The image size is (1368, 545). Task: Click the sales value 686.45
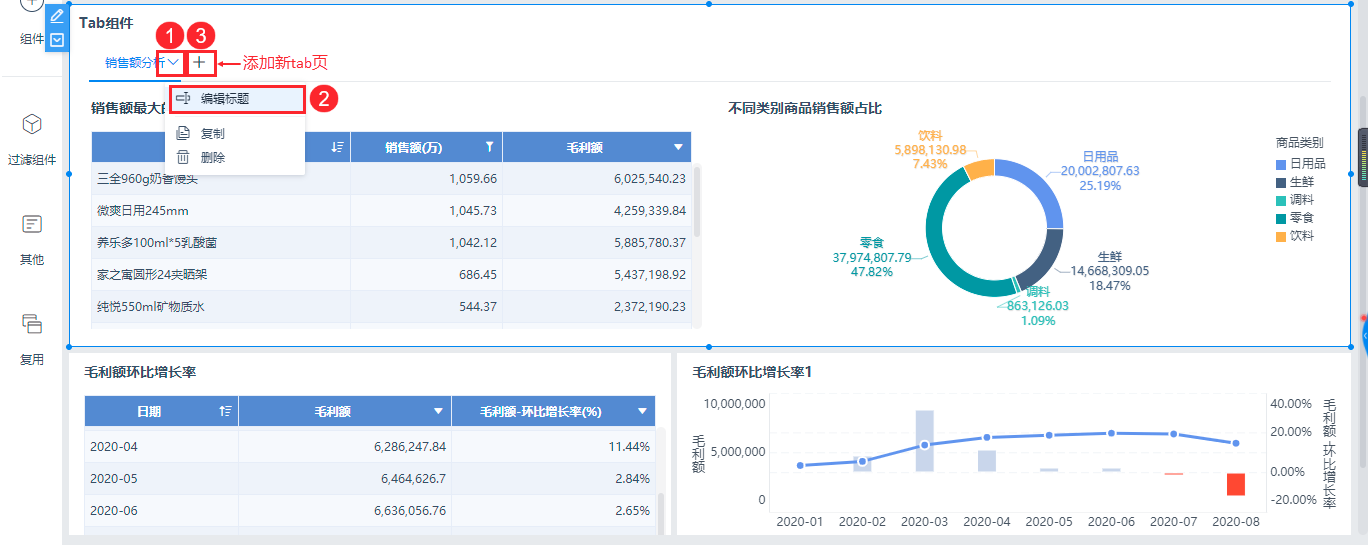478,275
